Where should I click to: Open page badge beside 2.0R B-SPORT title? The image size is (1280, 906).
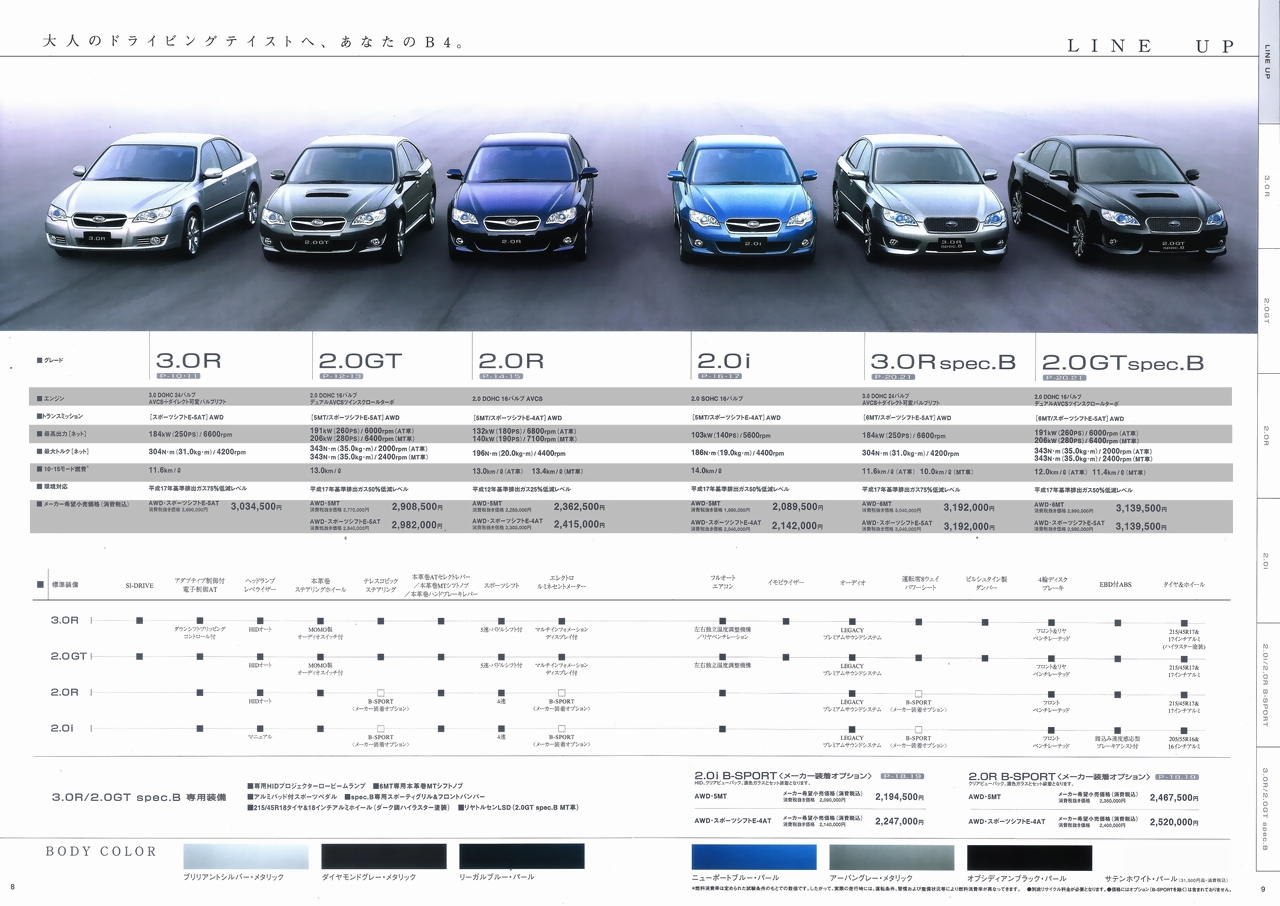1178,775
